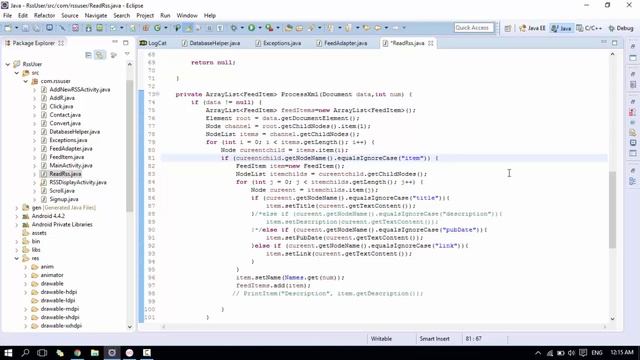Select FeedItem.java in Package Explorer
Viewport: 640px width, 360px height.
pos(67,157)
